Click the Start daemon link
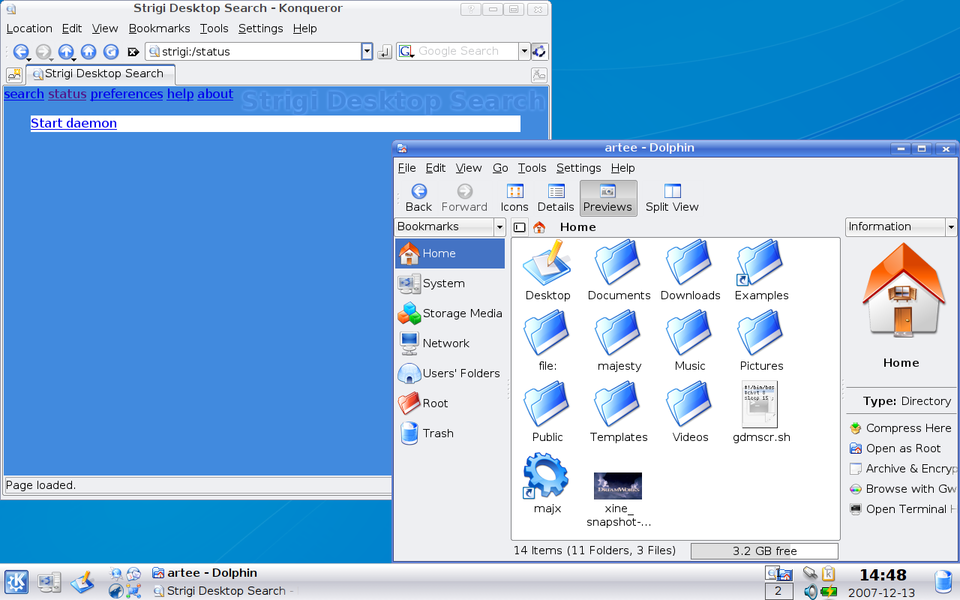The image size is (960, 600). (73, 123)
